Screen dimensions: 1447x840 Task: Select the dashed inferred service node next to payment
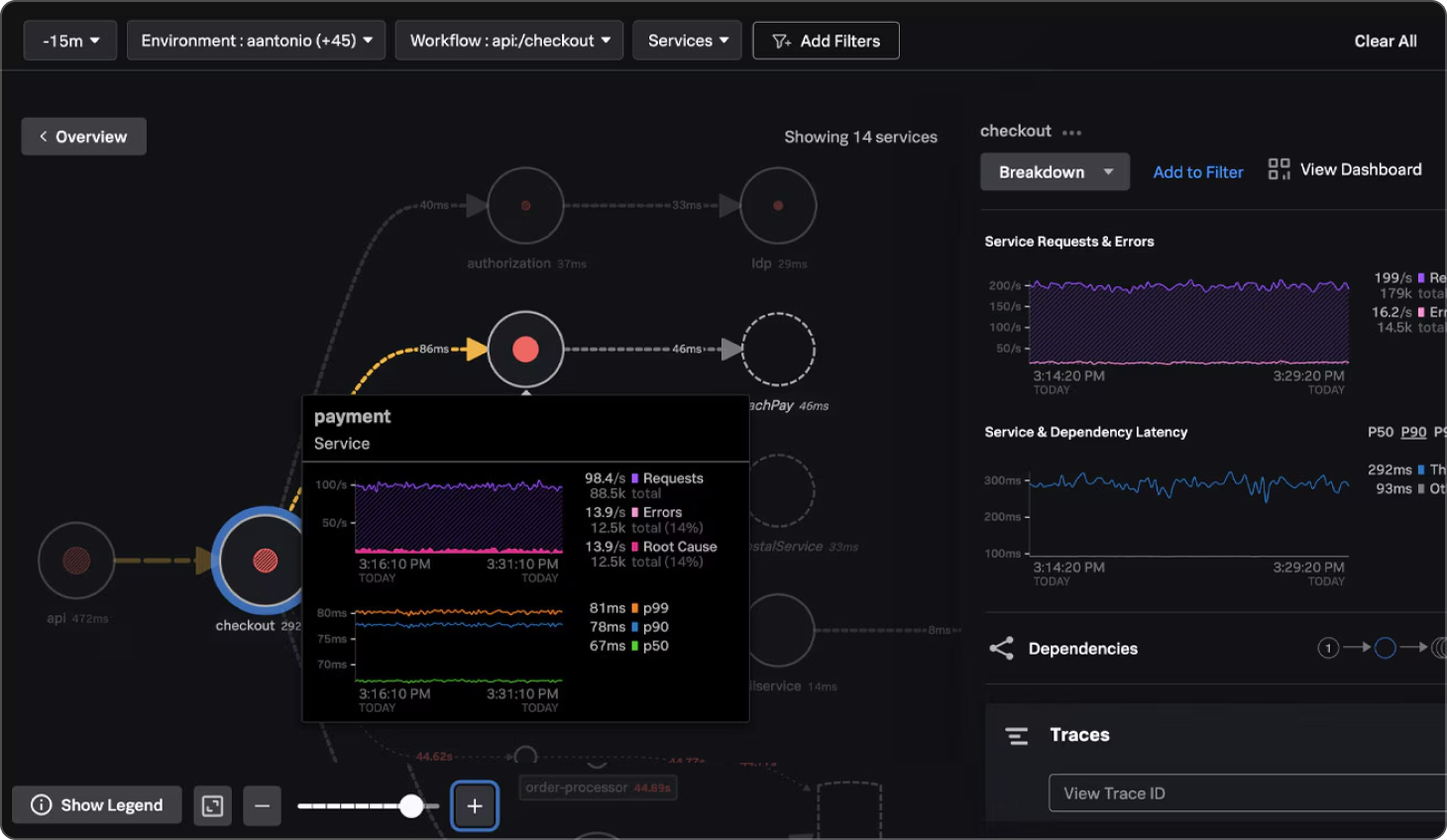coord(778,349)
